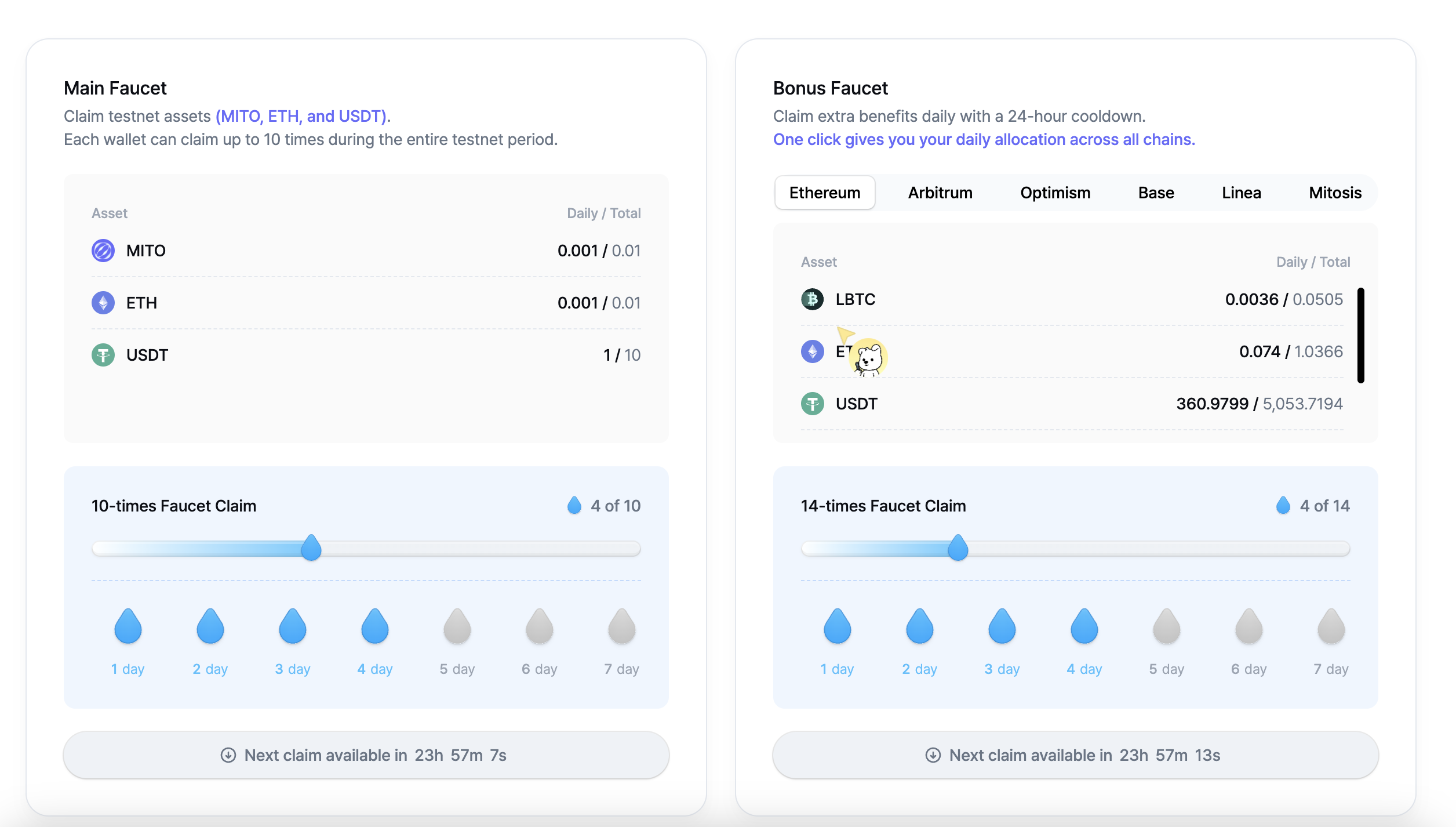This screenshot has width=1456, height=827.
Task: Click the gray 5 day droplet in Main Faucet
Action: click(457, 626)
